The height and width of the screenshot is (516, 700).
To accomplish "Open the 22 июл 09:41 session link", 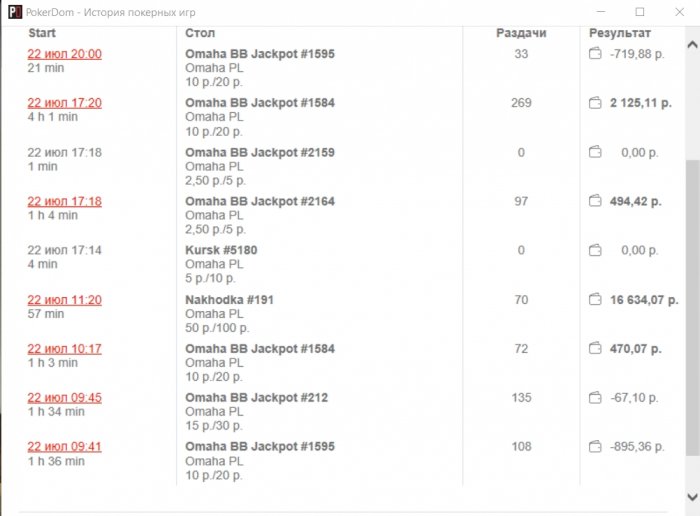I will tap(64, 447).
